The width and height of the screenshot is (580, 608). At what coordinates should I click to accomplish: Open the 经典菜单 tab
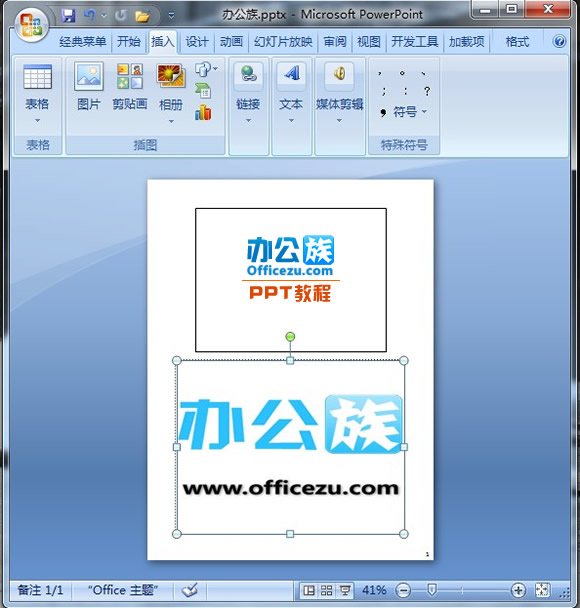coord(83,41)
